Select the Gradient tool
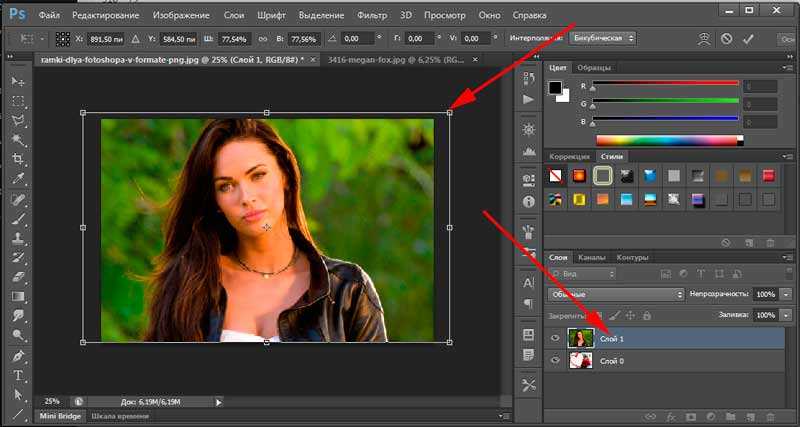Screen dimensions: 800x427 point(18,296)
